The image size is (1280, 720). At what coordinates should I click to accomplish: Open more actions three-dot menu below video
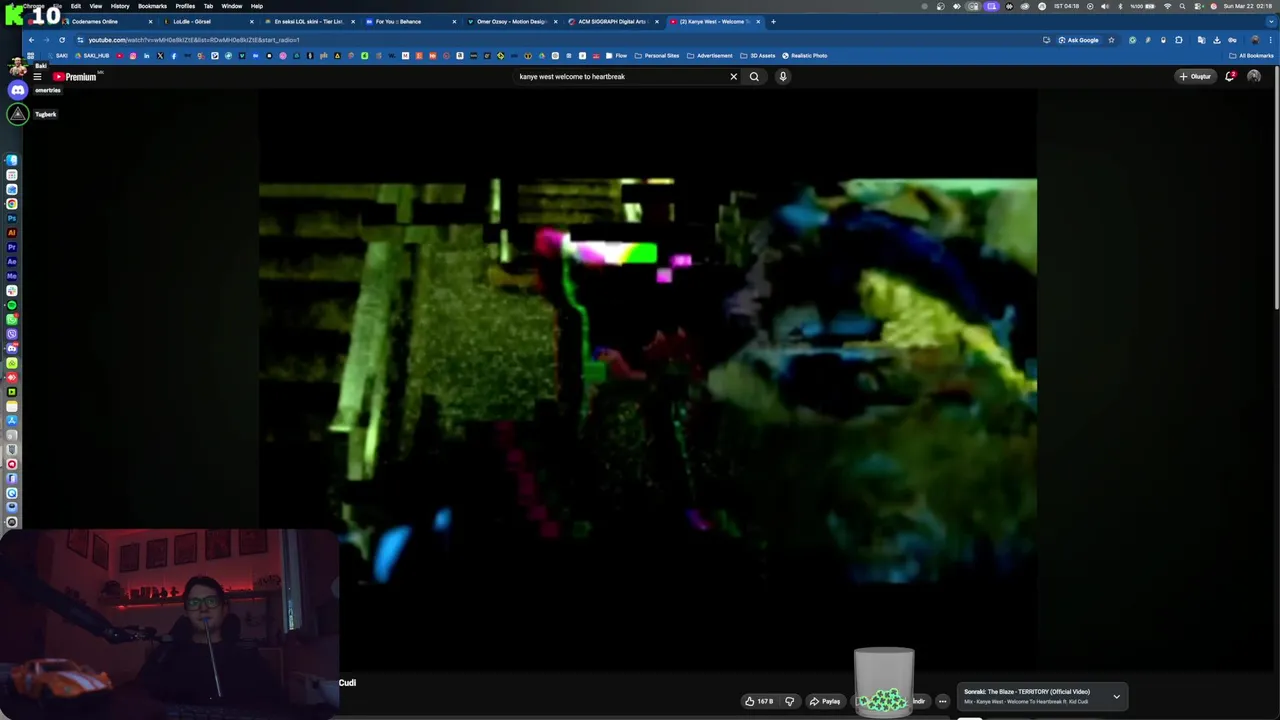pyautogui.click(x=942, y=701)
